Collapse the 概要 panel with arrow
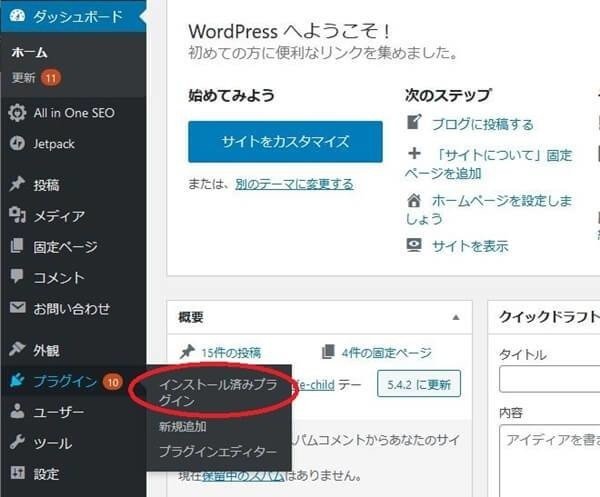The height and width of the screenshot is (497, 600). [456, 317]
